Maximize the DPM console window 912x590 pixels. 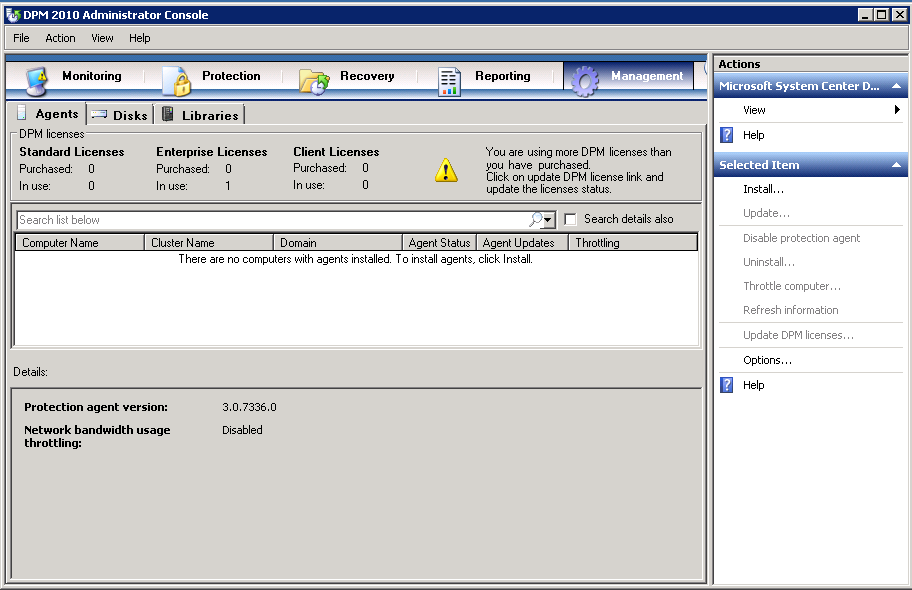[882, 15]
